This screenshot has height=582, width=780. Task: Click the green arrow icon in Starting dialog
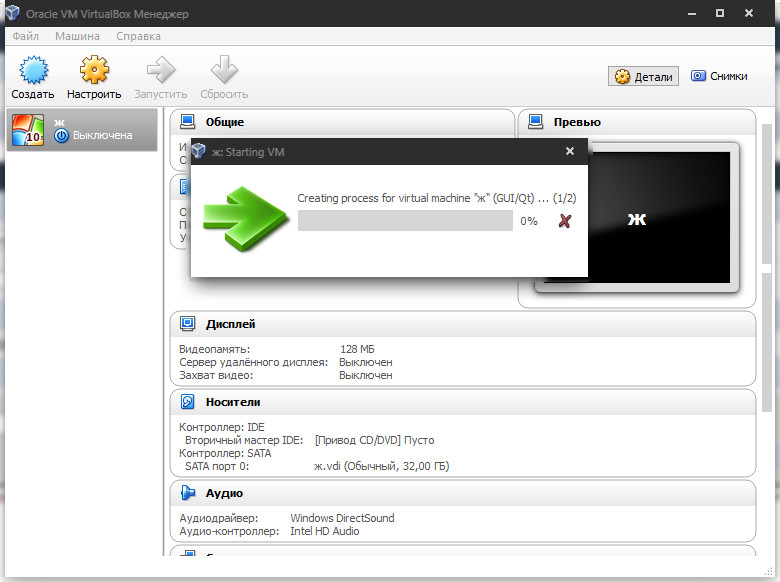[x=245, y=218]
